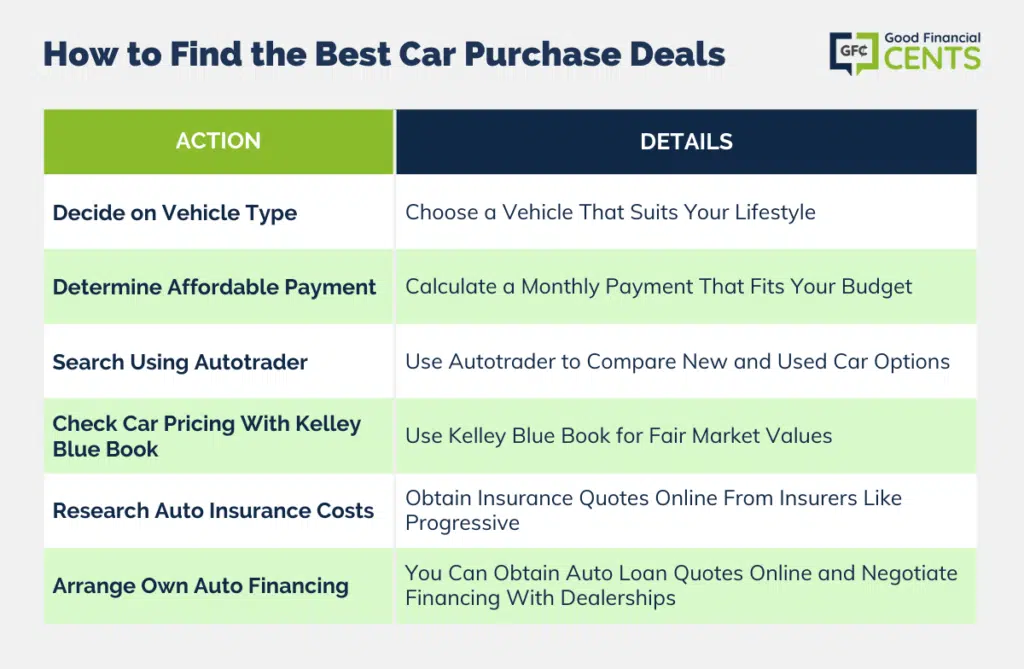Click the word Progressive in the insurance row
The height and width of the screenshot is (669, 1024).
pyautogui.click(x=462, y=523)
